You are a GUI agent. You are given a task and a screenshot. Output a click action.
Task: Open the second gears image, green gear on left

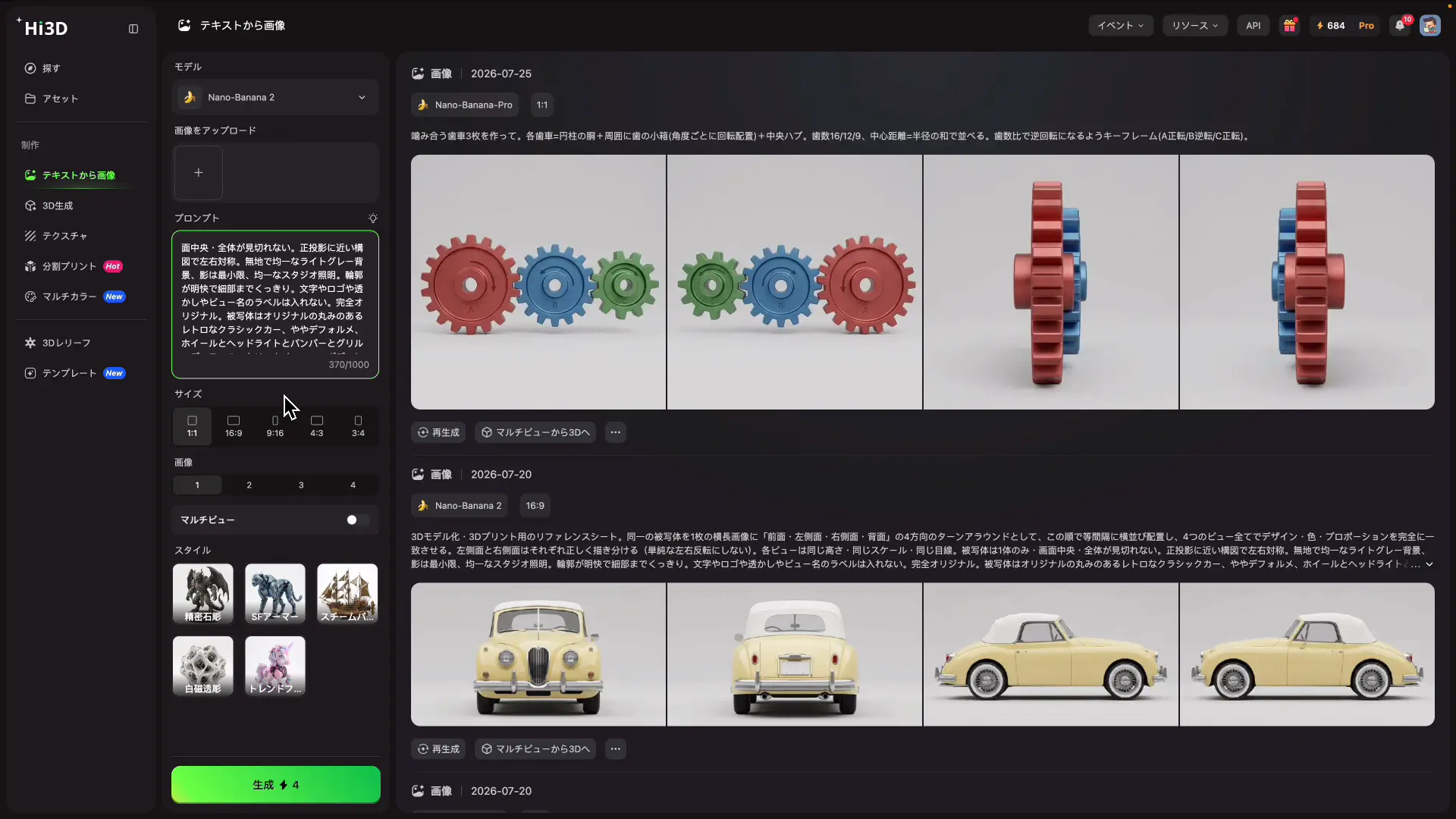coord(795,282)
